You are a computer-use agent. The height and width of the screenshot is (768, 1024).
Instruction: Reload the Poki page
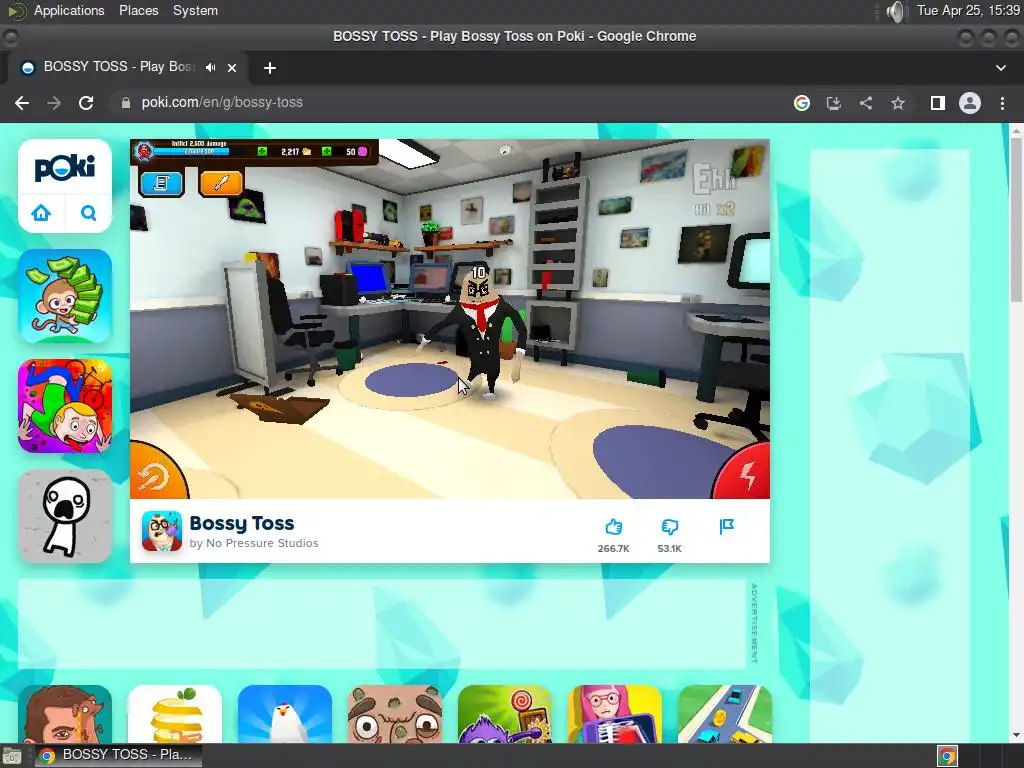[x=86, y=103]
